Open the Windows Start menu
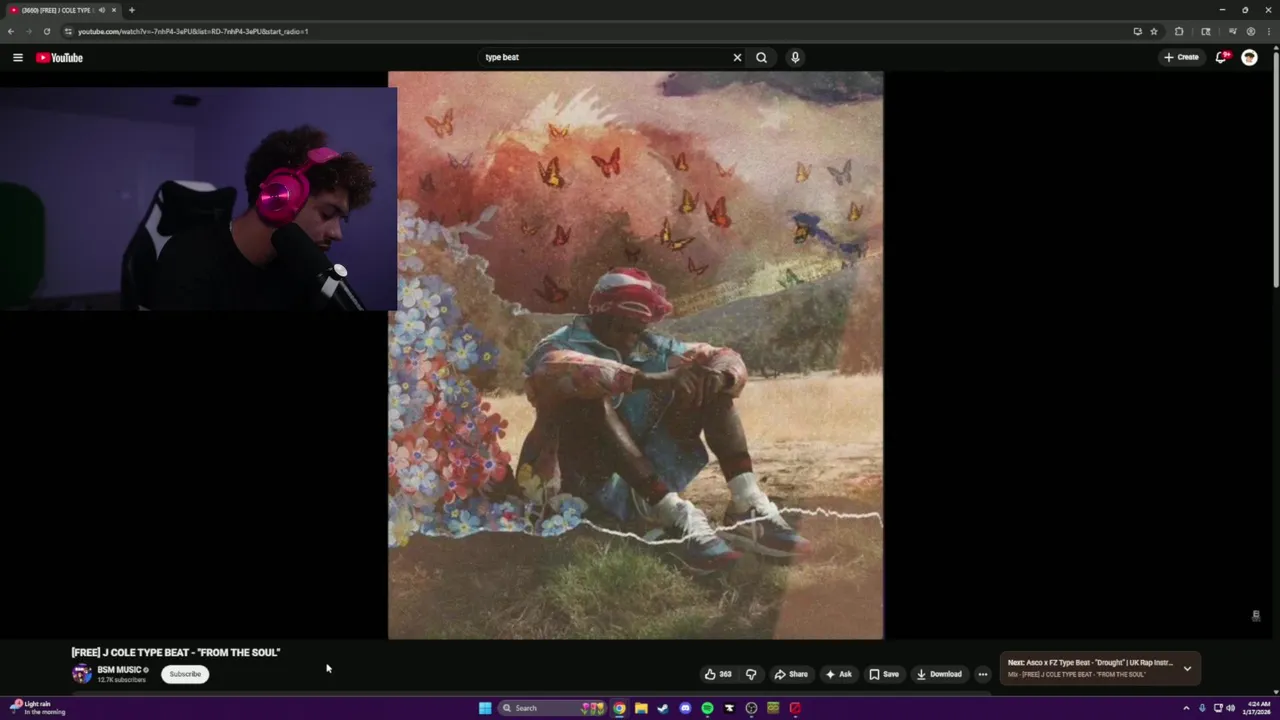Screen dimensions: 1280x720 pos(485,708)
